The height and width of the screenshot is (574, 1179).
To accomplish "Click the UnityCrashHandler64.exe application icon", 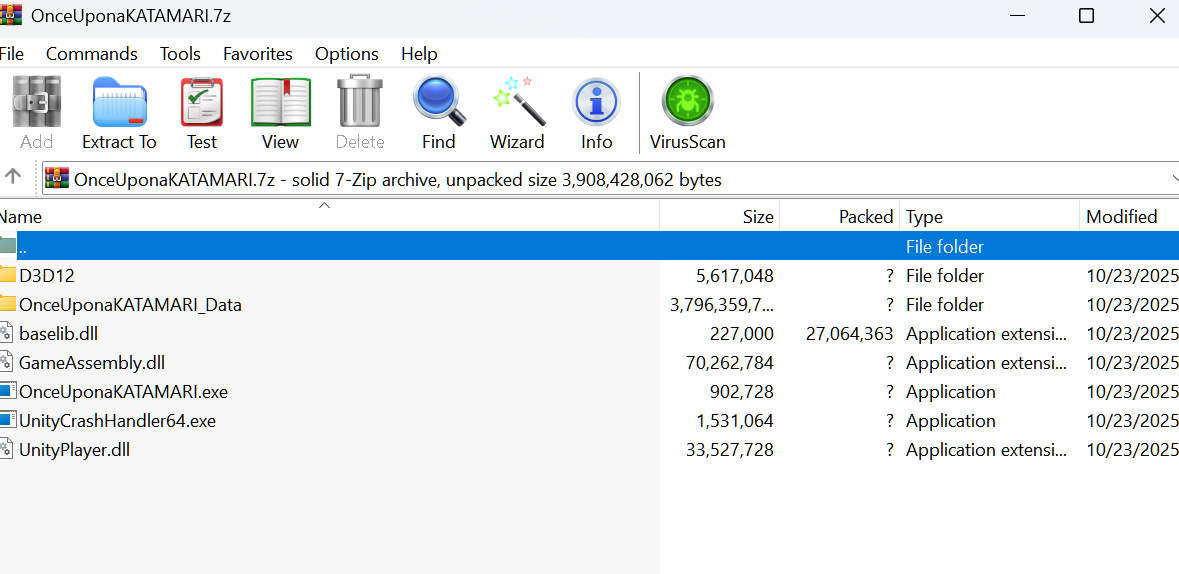I will (x=7, y=420).
